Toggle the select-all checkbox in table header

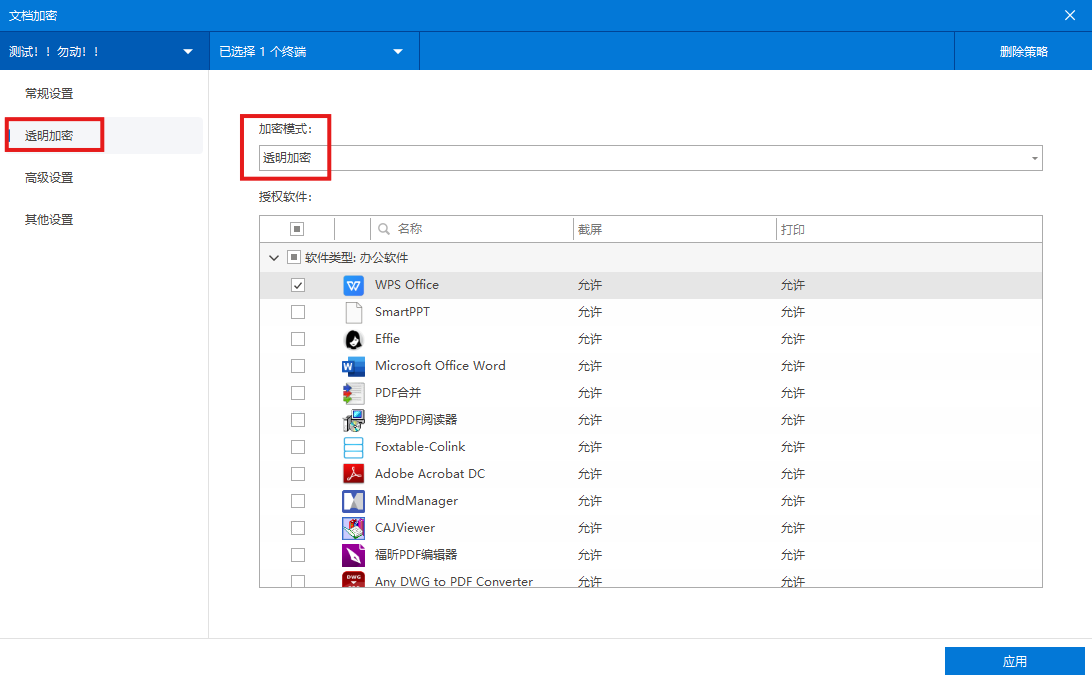297,229
